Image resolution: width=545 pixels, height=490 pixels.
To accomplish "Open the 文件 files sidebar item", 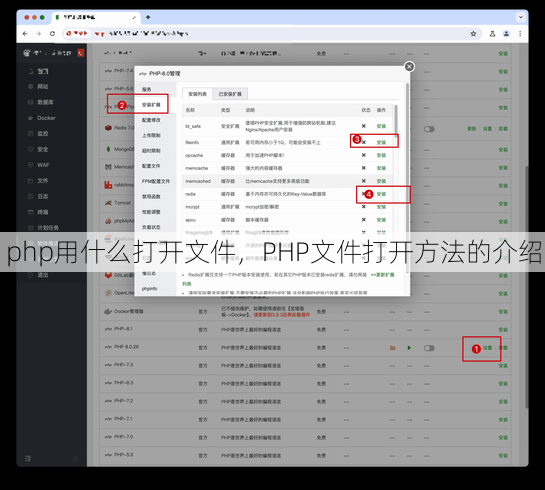I will click(x=42, y=181).
